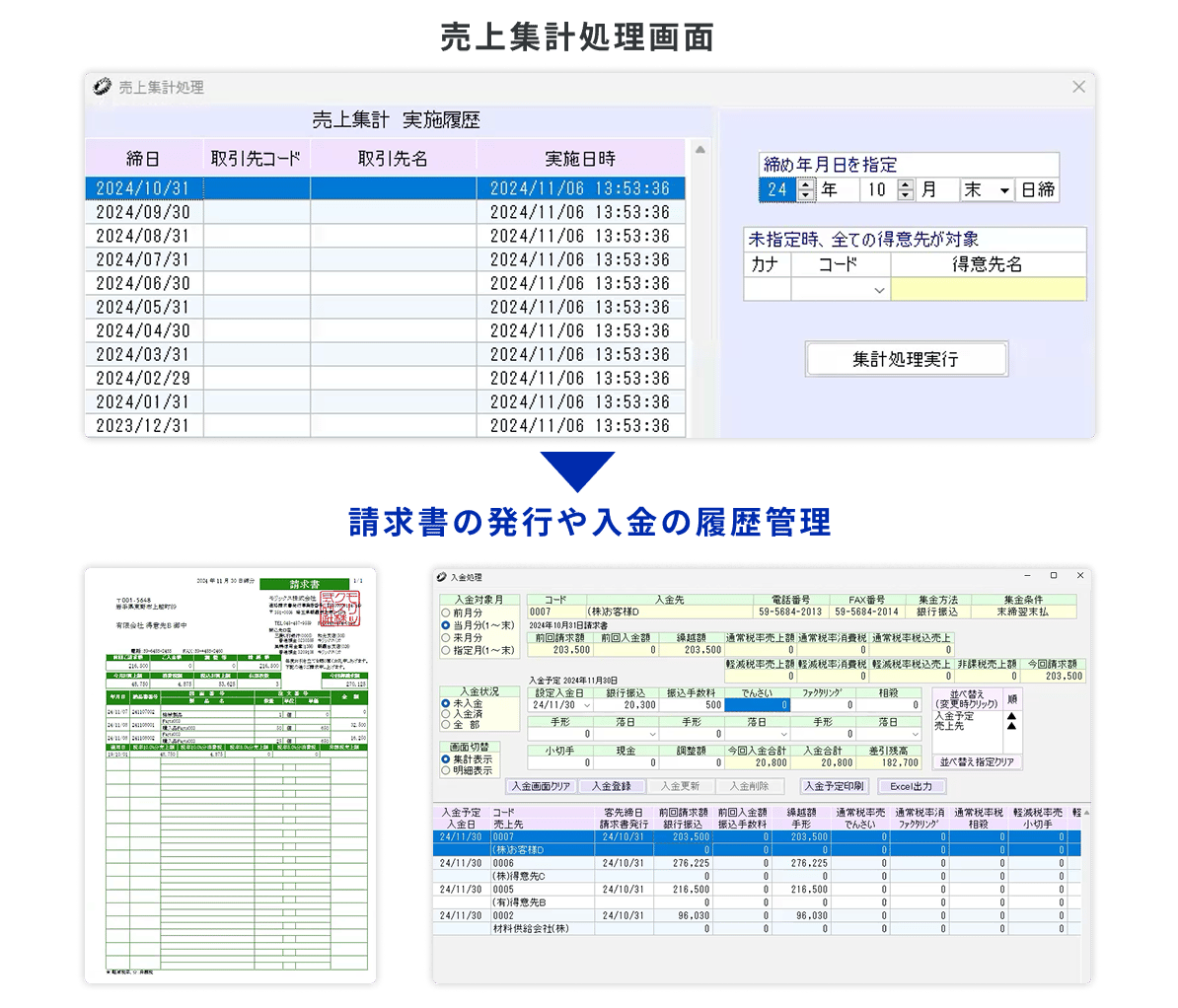Select the 来月分 radio button

click(446, 638)
